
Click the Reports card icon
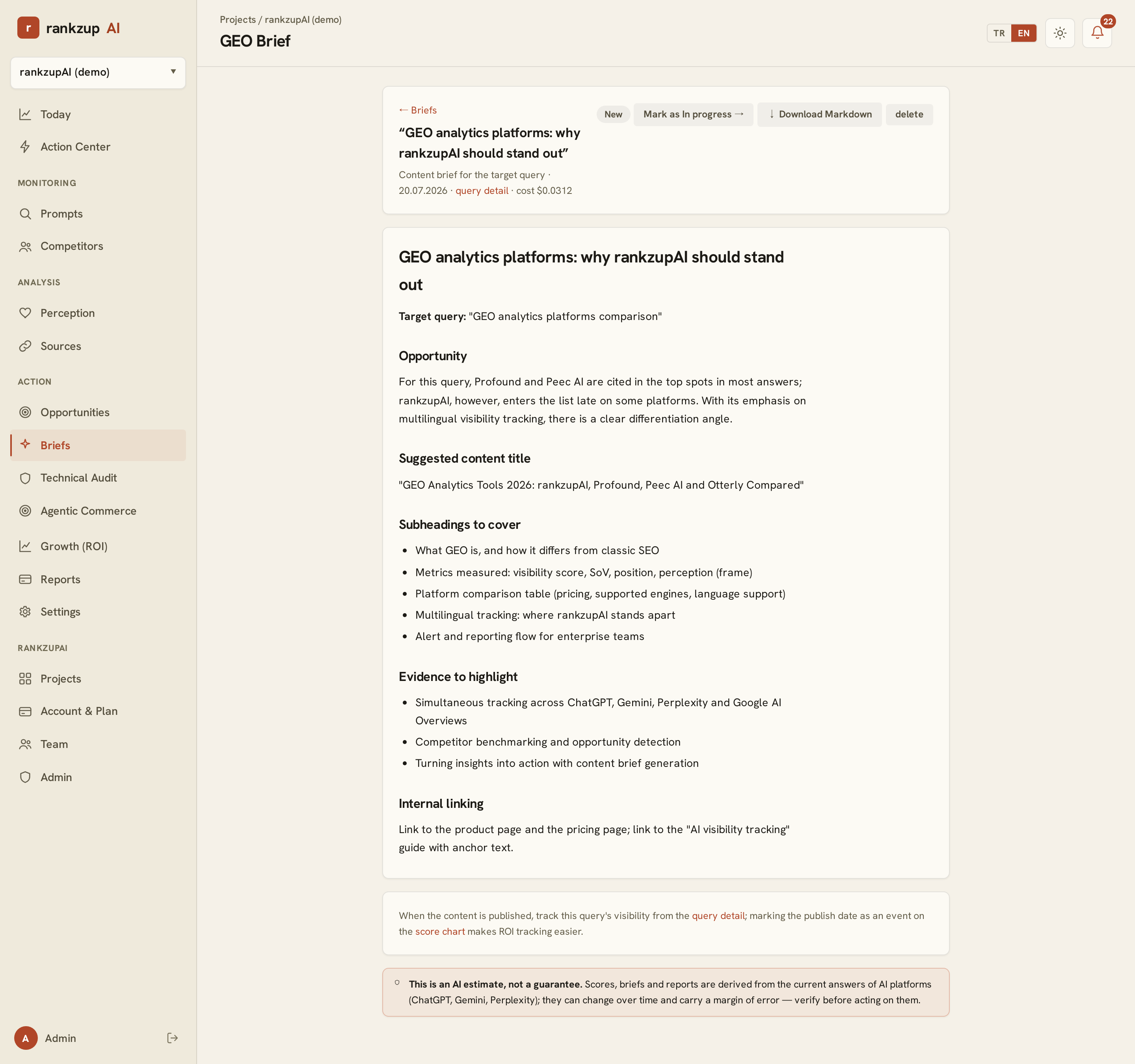(x=25, y=579)
